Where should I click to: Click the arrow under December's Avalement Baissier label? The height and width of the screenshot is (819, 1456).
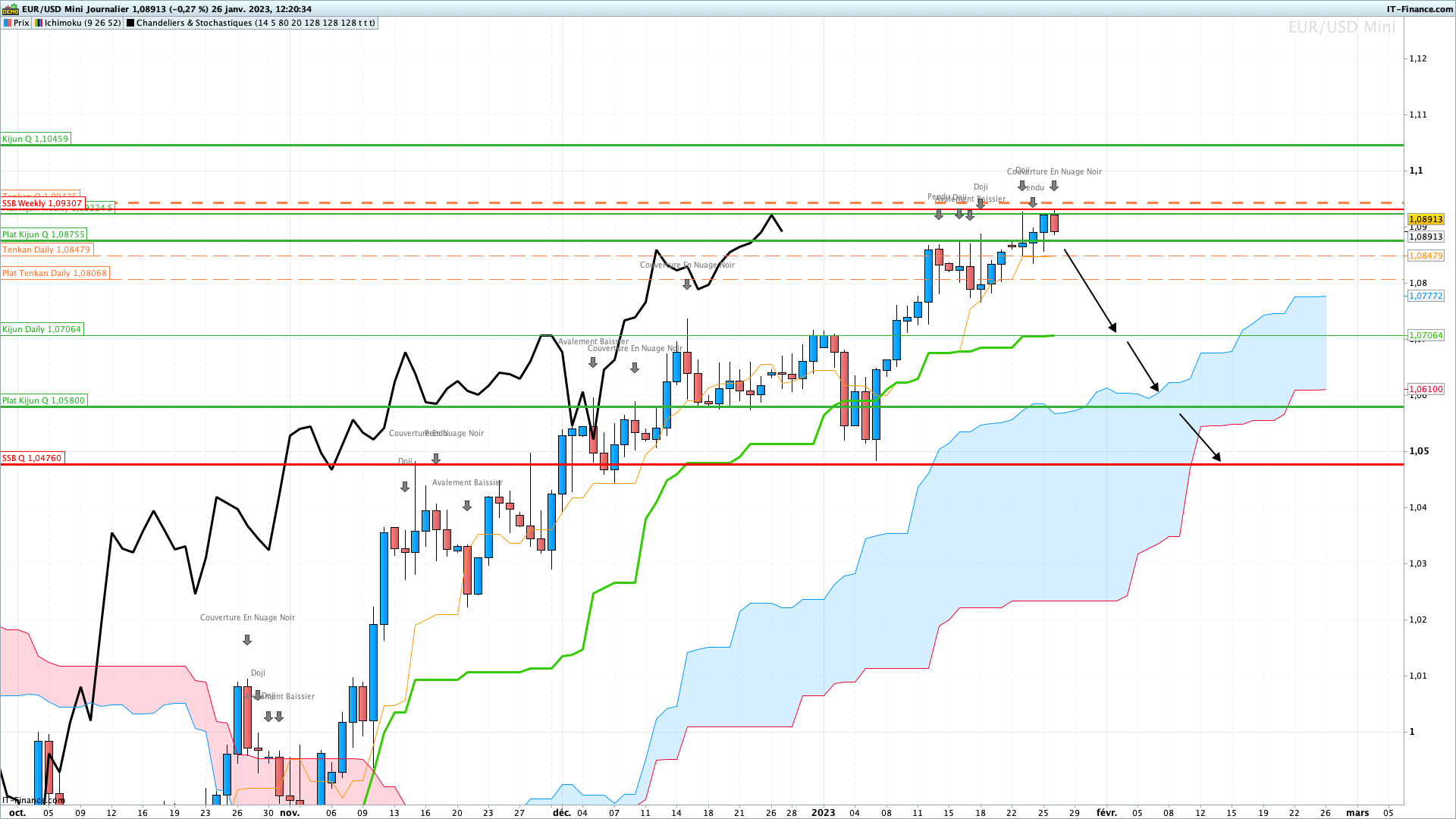click(593, 363)
